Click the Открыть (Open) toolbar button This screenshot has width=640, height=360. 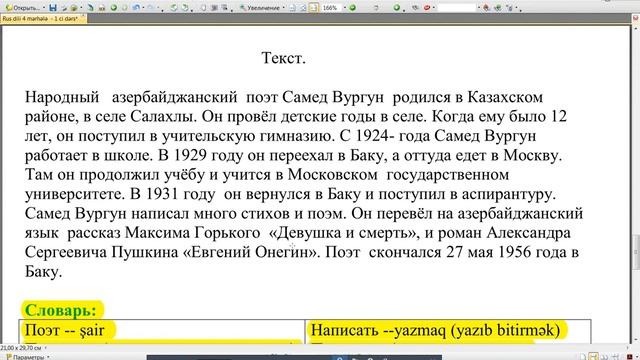[22, 8]
